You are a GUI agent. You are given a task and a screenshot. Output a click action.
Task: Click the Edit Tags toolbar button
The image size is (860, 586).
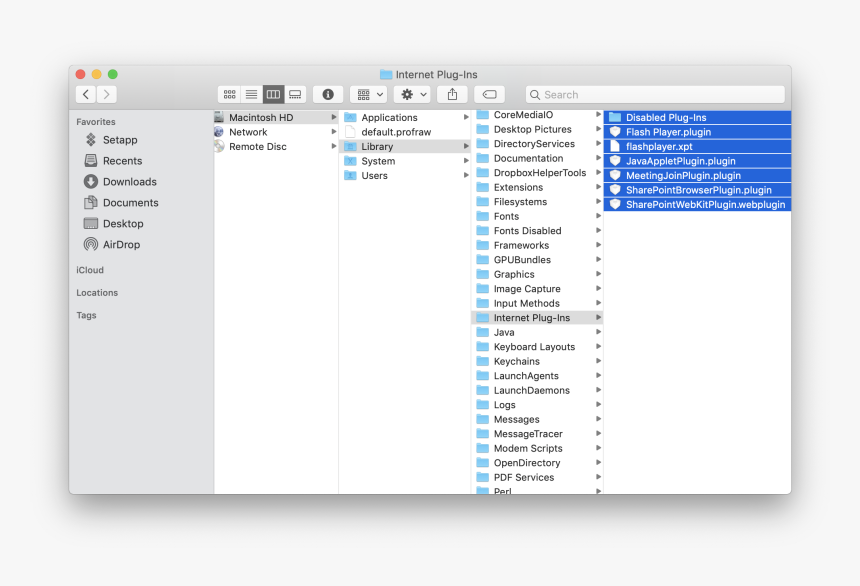[489, 94]
